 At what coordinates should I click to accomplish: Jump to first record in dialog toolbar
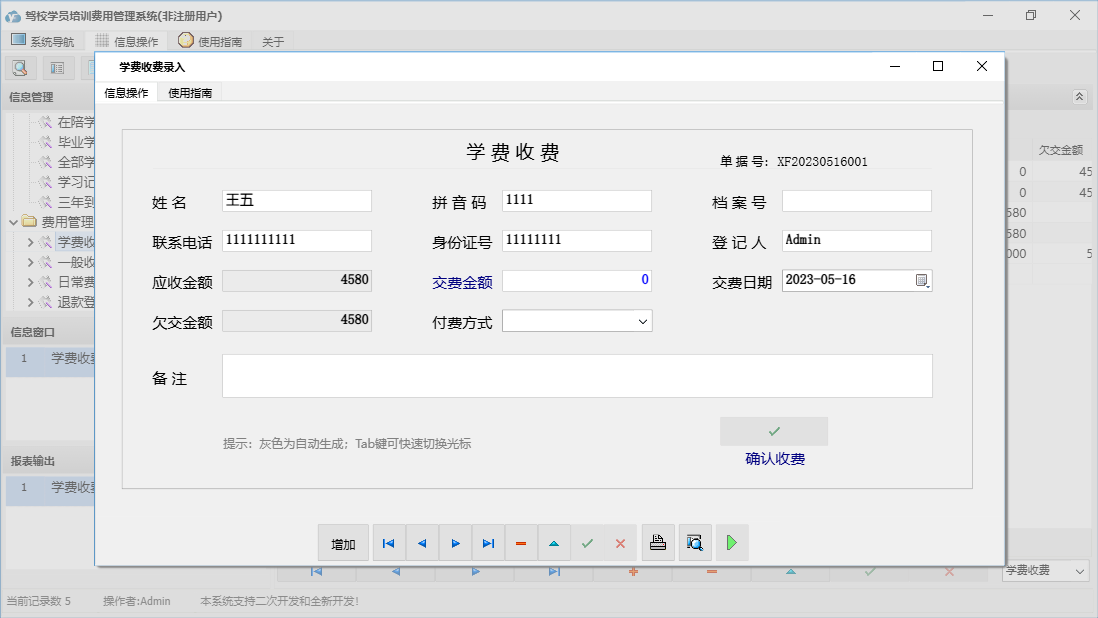pos(389,543)
